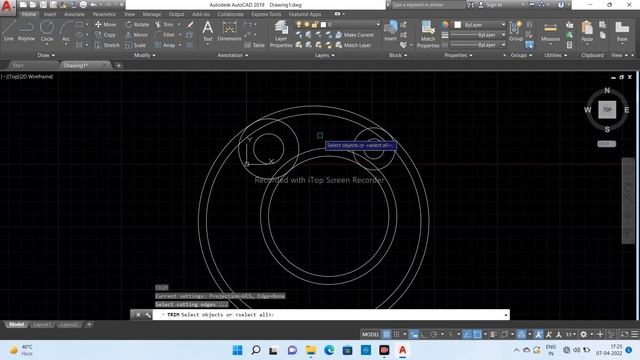Click the Rotate tool
640x360 pixels.
[137, 24]
